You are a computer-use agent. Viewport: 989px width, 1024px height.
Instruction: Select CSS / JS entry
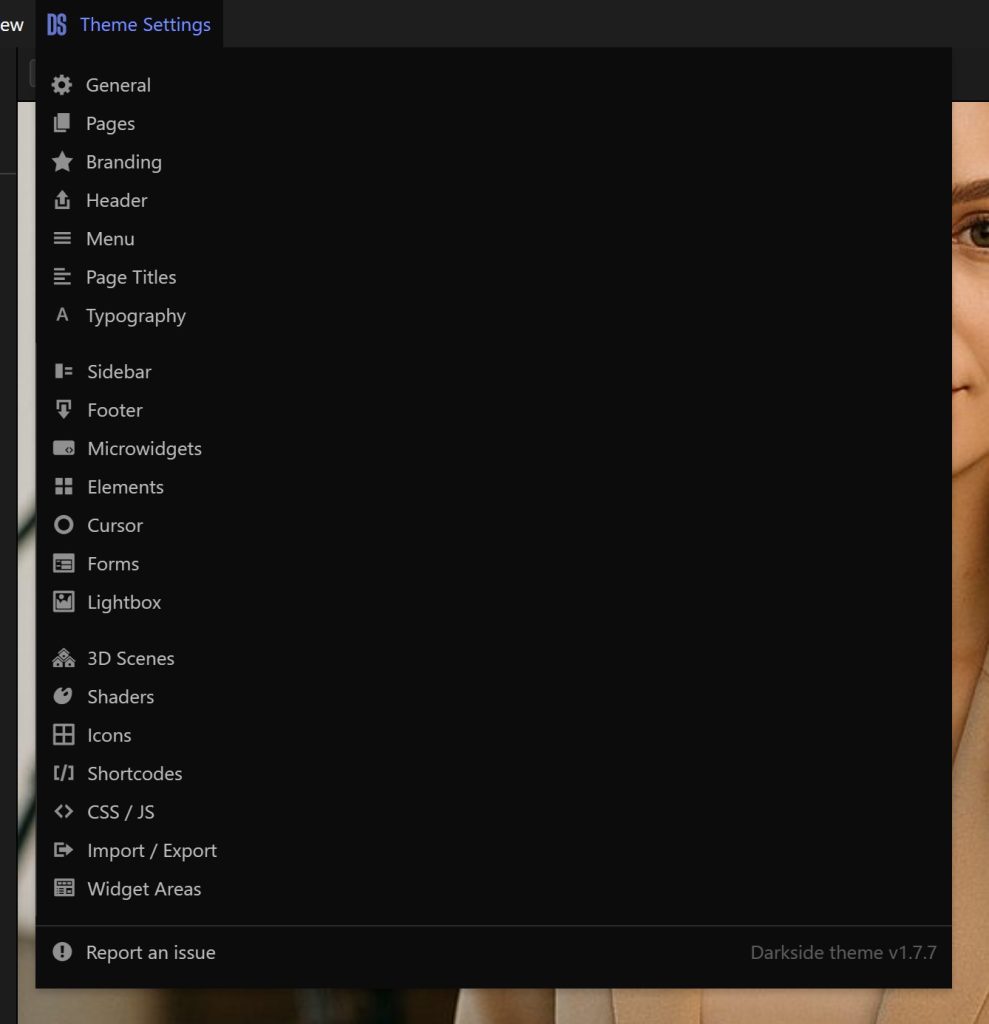tap(120, 812)
